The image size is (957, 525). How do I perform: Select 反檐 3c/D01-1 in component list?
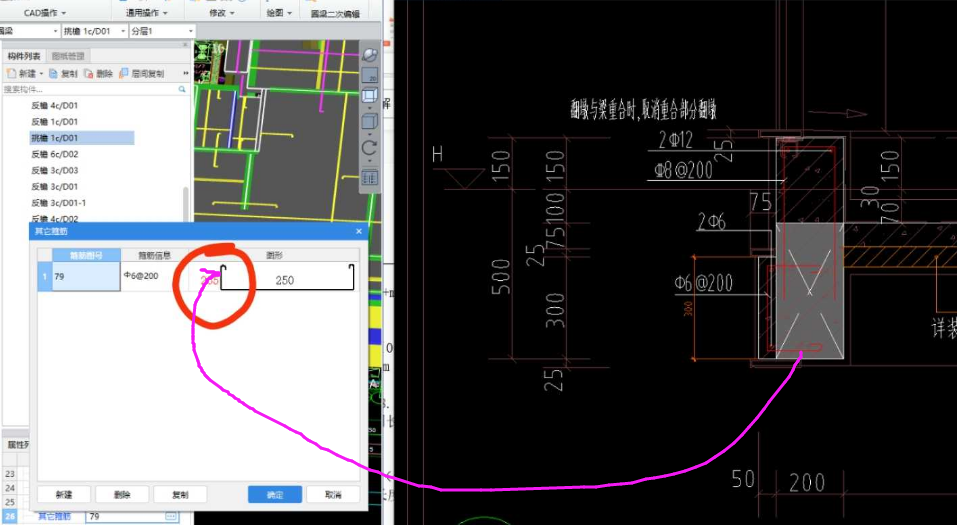point(59,203)
